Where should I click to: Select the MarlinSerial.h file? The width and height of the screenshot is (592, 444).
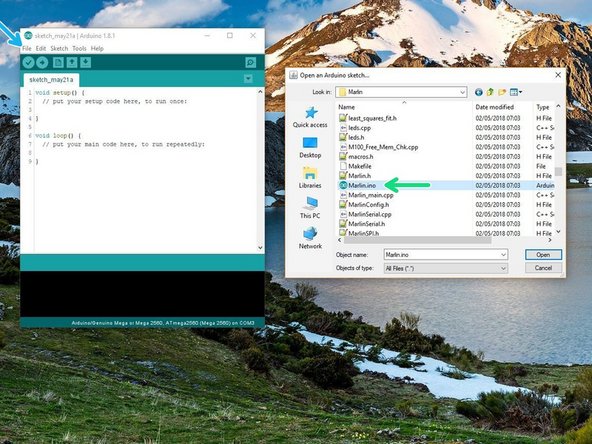(367, 224)
